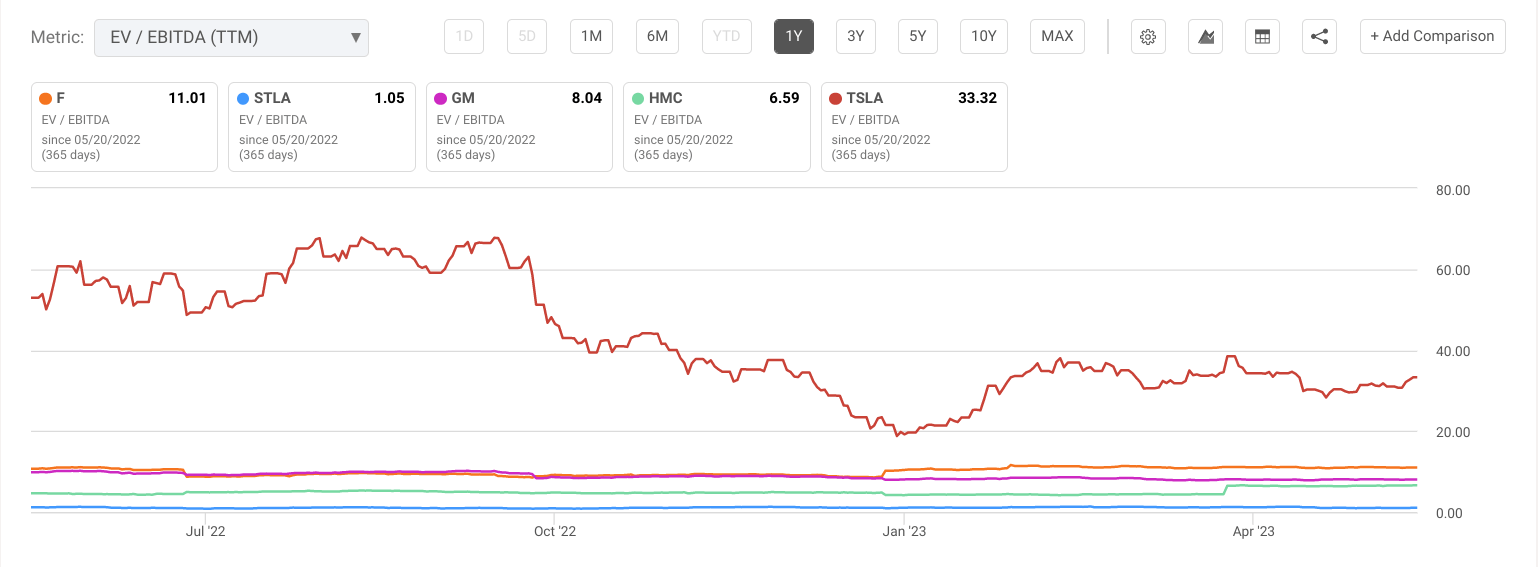The height and width of the screenshot is (567, 1538).
Task: Click the Metric: label
Action: [58, 37]
